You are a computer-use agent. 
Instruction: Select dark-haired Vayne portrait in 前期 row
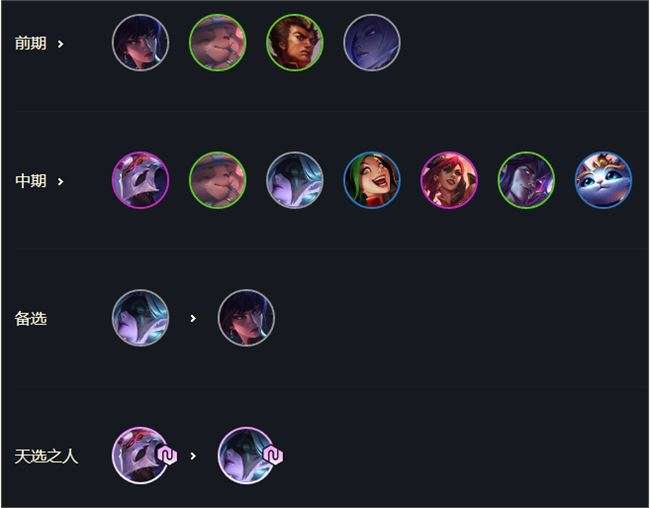pos(141,43)
